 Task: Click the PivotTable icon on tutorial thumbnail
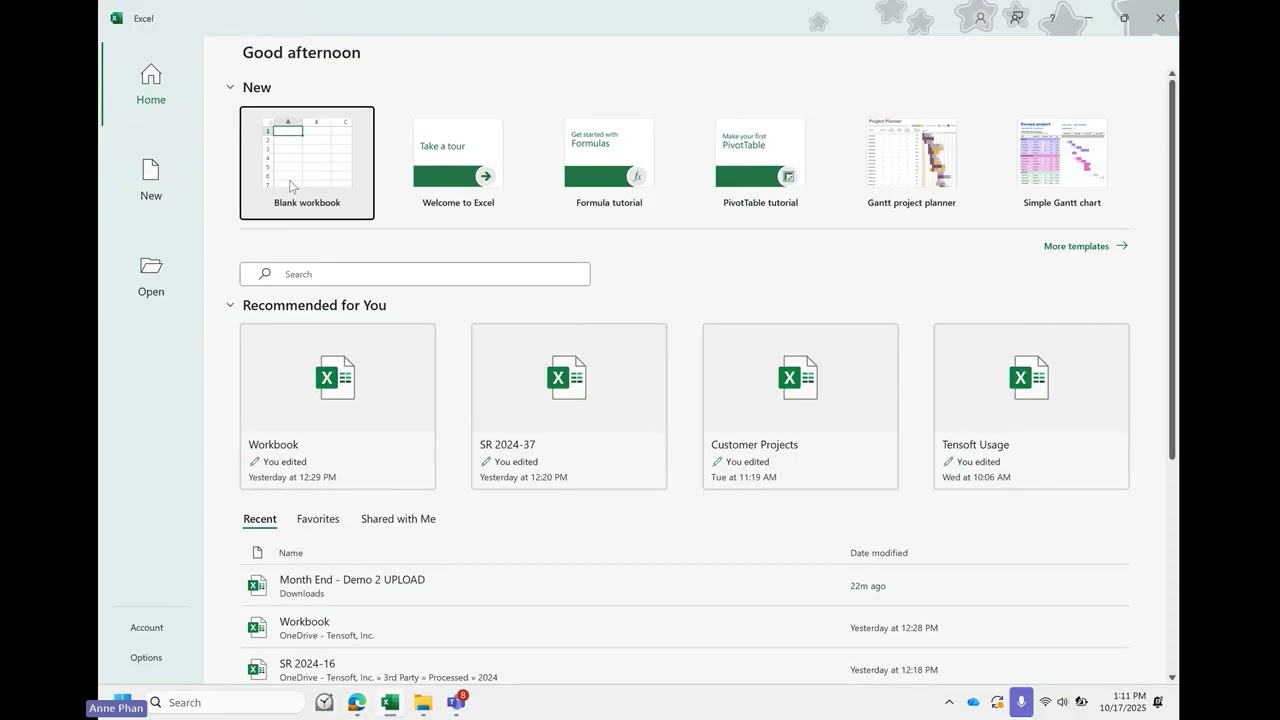788,176
